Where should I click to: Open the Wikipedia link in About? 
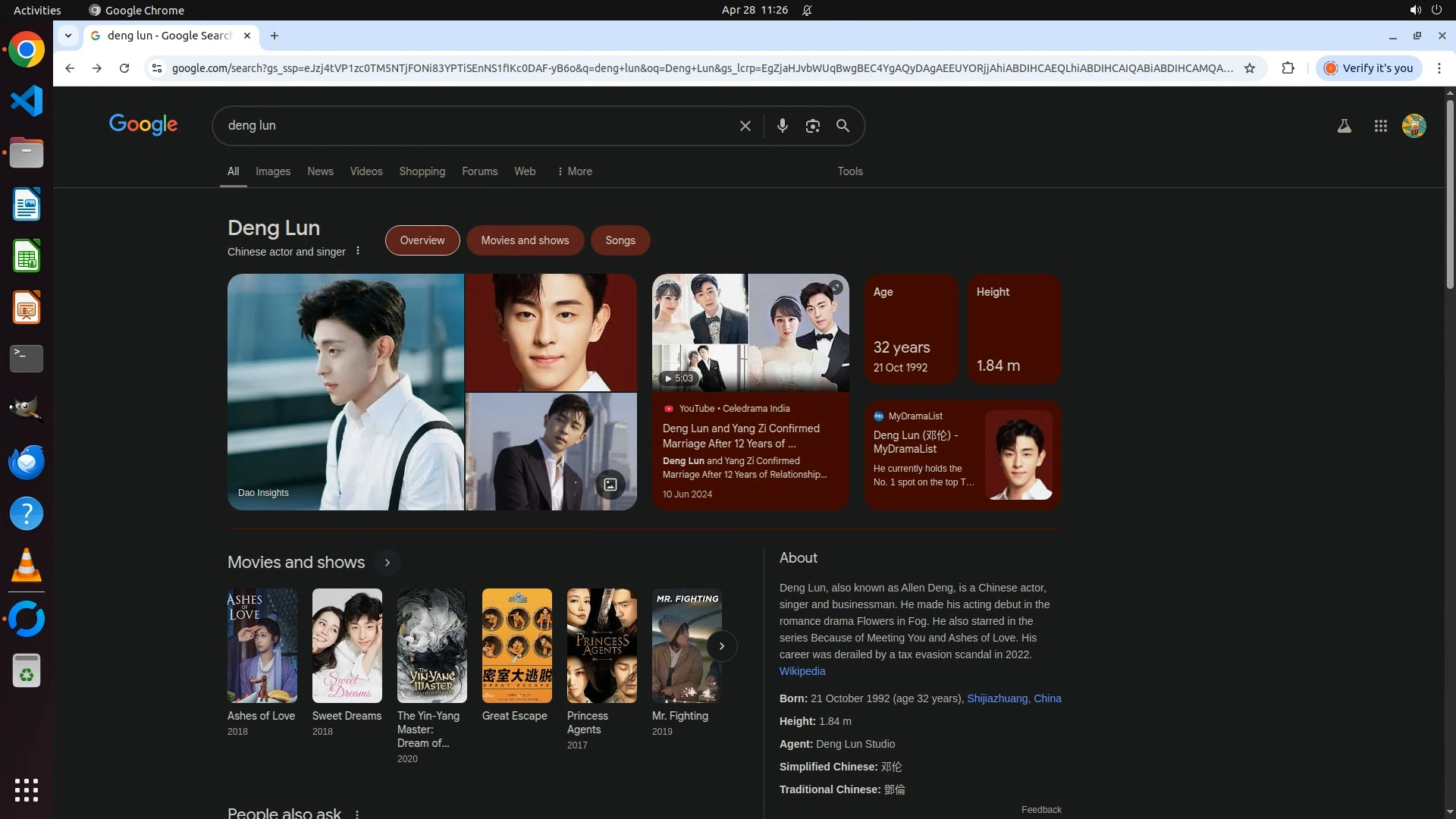coord(802,671)
